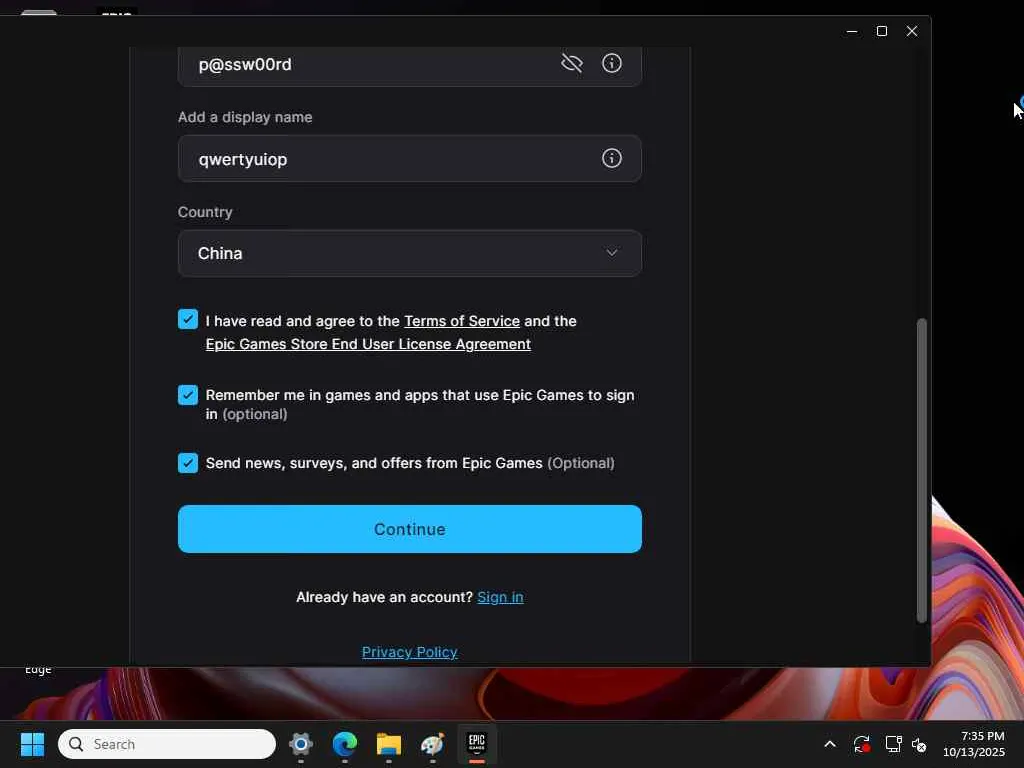Show display name info icon
This screenshot has height=768, width=1024.
pos(611,158)
